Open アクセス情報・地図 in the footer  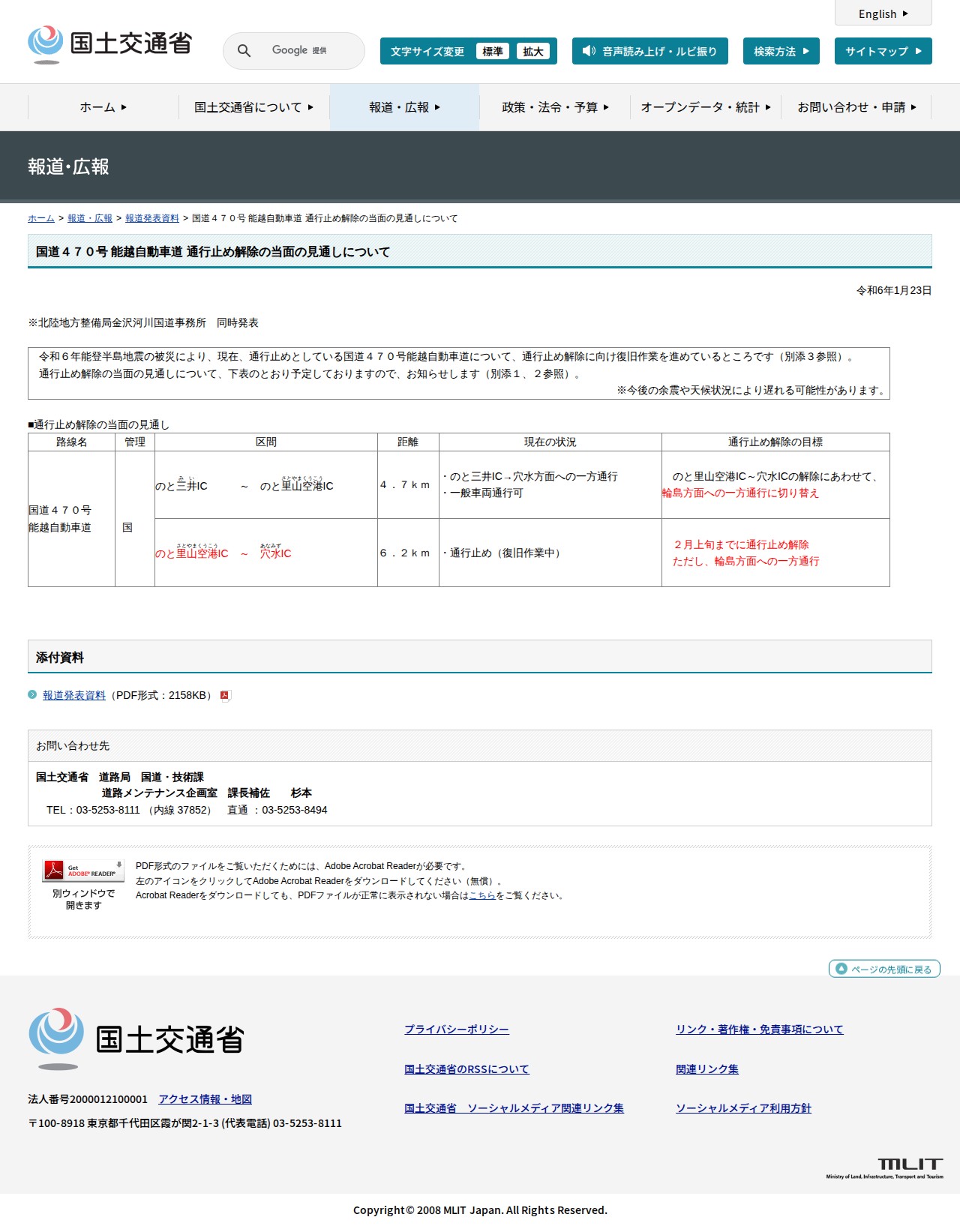[205, 1099]
